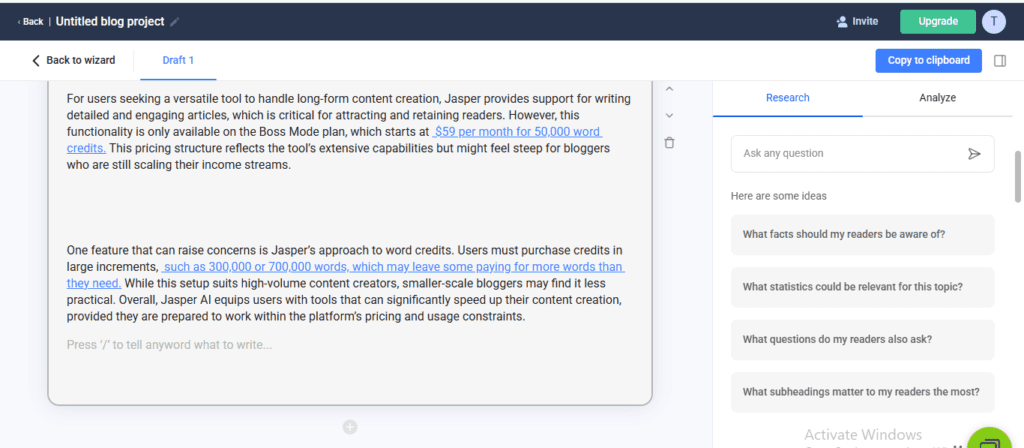
Task: Click the 'Here are some ideas' text
Action: pos(778,196)
